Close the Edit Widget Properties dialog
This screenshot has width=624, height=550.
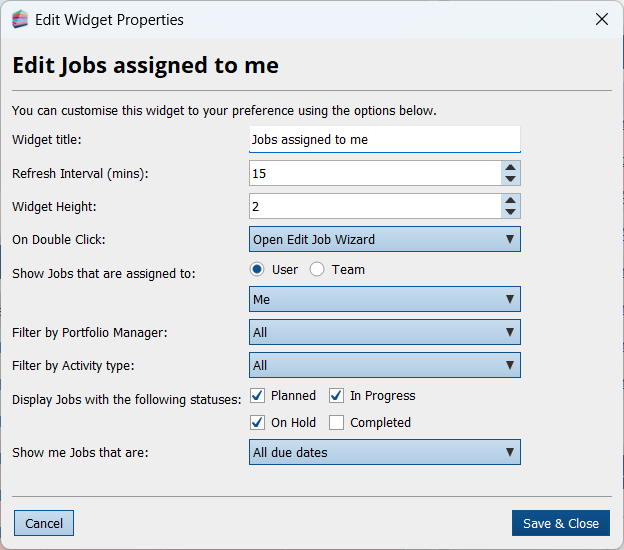pos(601,19)
